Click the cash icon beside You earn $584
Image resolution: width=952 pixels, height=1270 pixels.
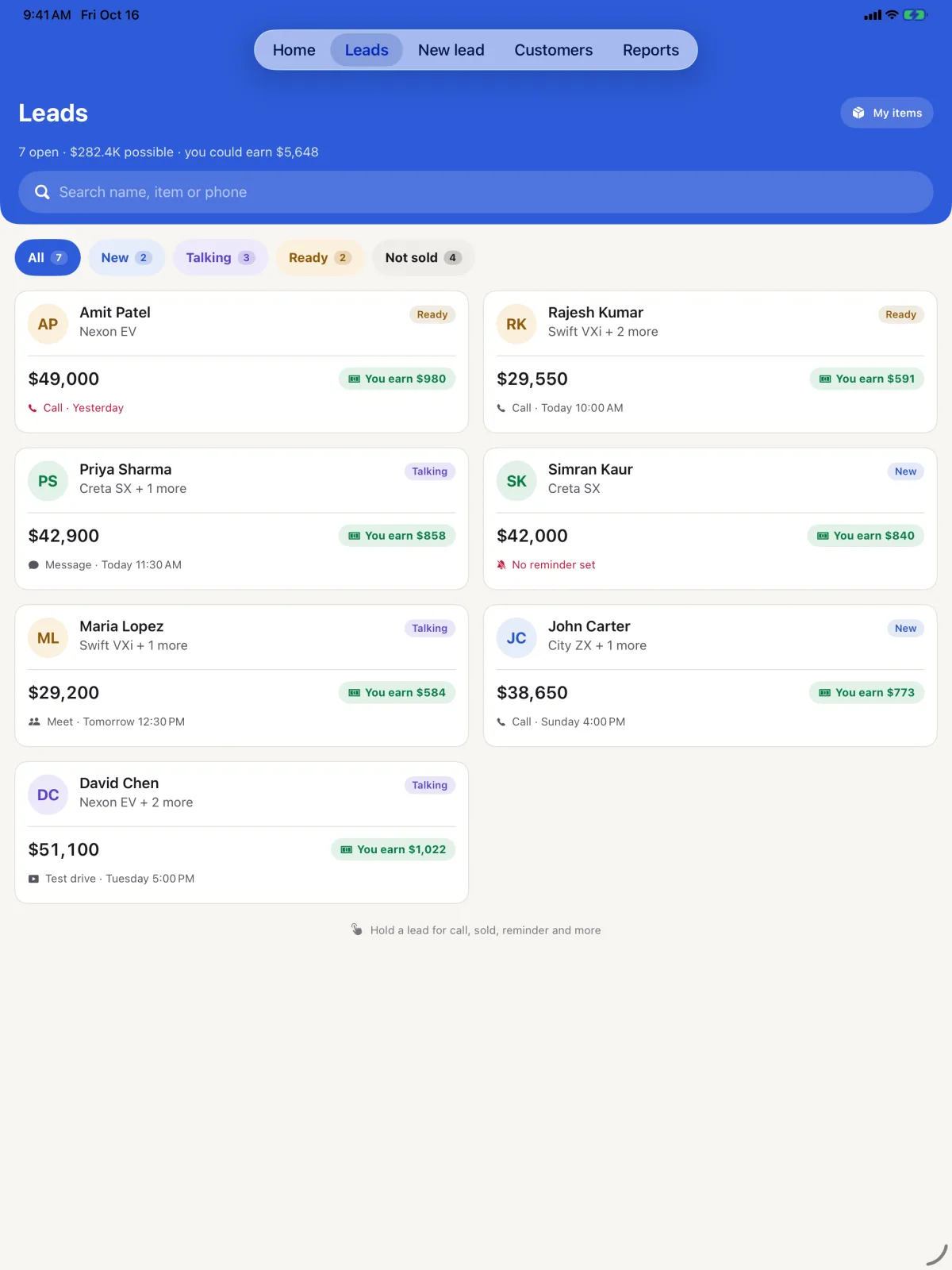coord(355,693)
